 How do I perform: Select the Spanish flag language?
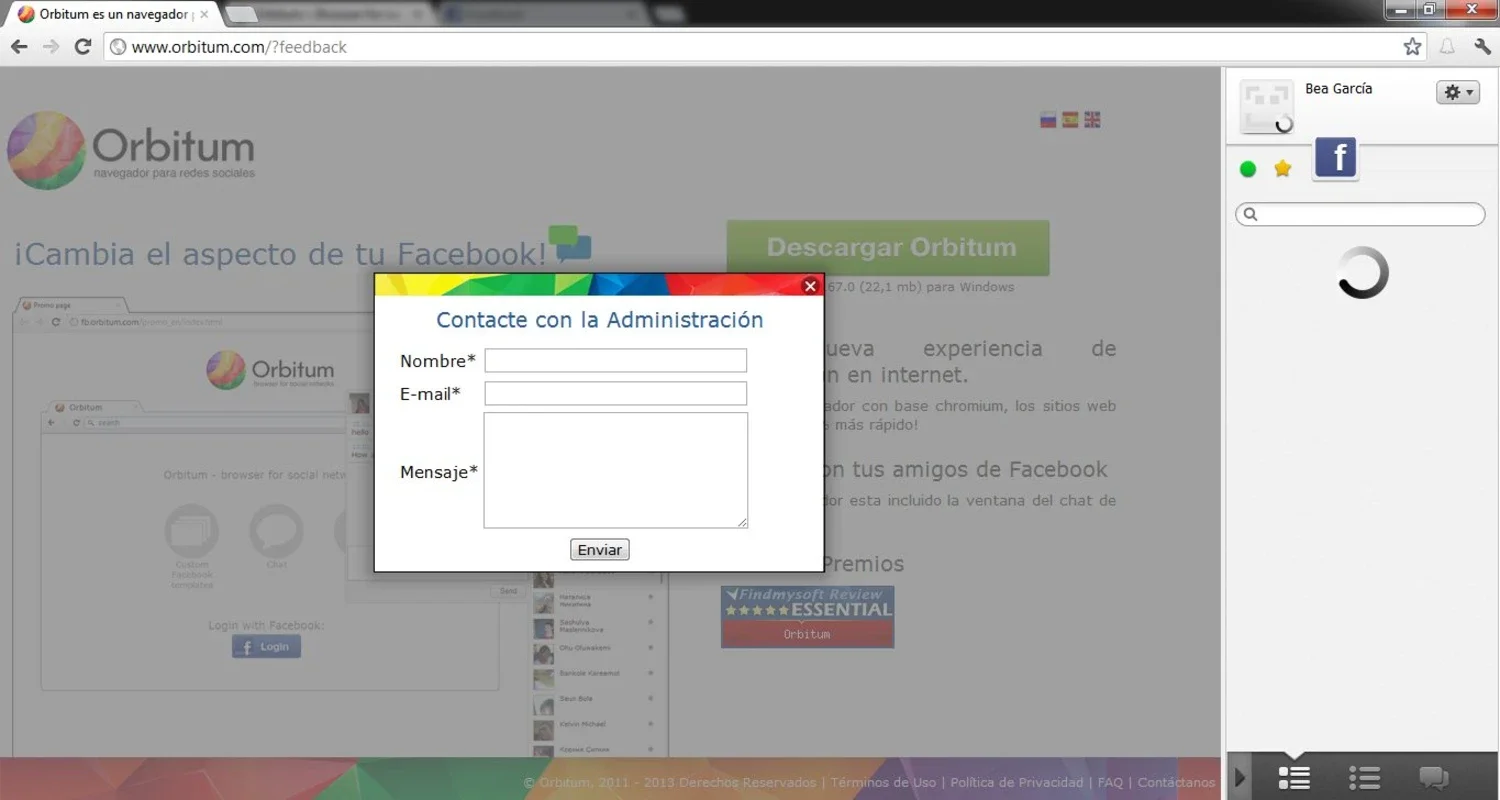click(1070, 120)
